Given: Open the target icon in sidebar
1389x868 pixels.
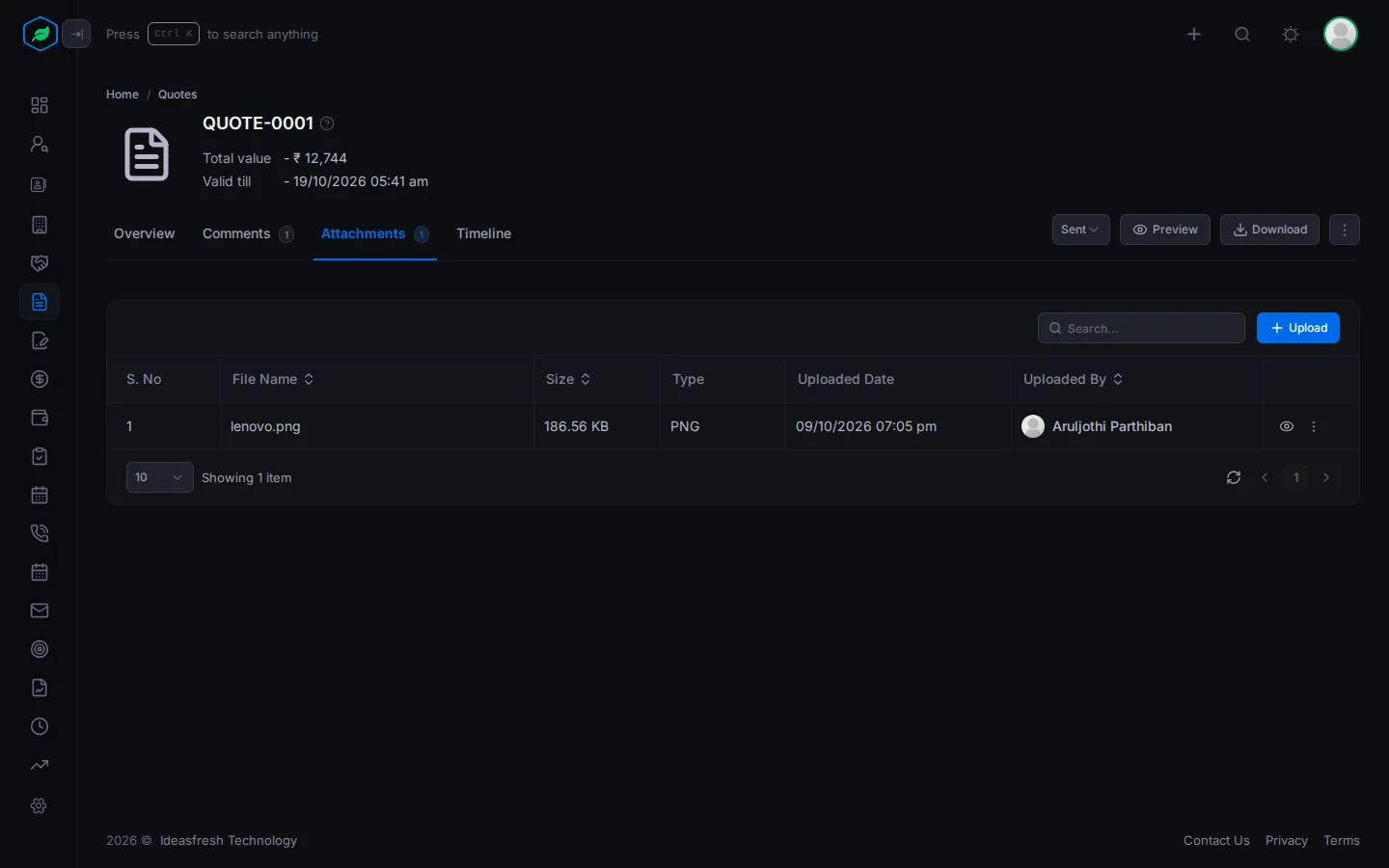Looking at the screenshot, I should 40,649.
